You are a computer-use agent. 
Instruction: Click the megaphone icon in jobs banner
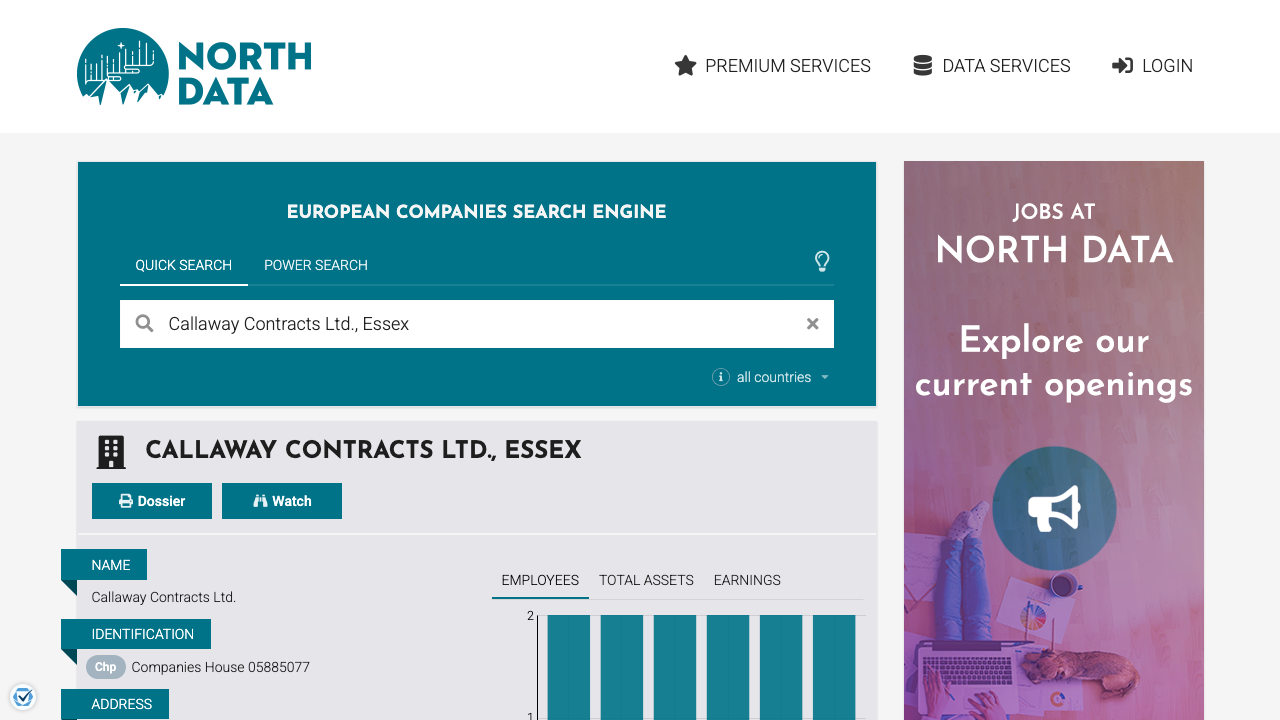point(1054,508)
